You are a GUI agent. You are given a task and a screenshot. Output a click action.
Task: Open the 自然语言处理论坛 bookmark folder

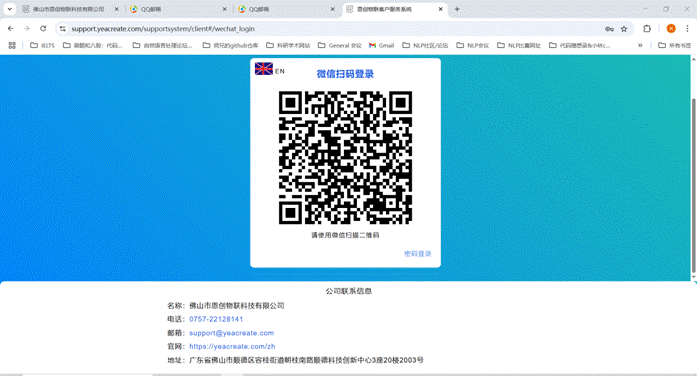163,45
